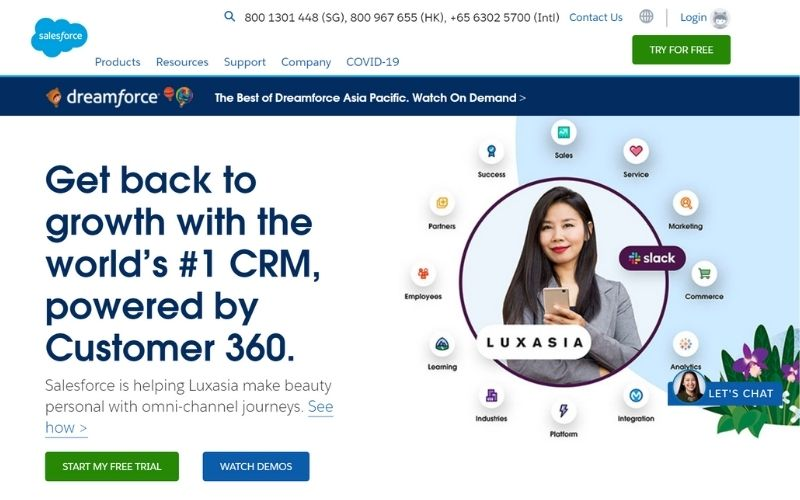Expand the Products menu
The image size is (800, 500).
(117, 62)
